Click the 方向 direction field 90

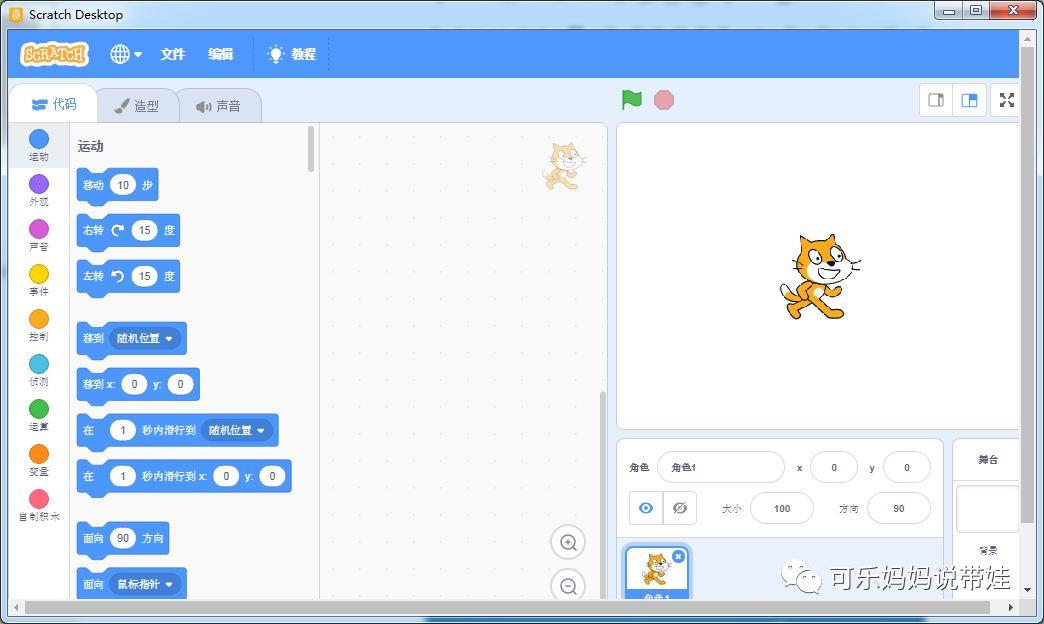click(899, 509)
